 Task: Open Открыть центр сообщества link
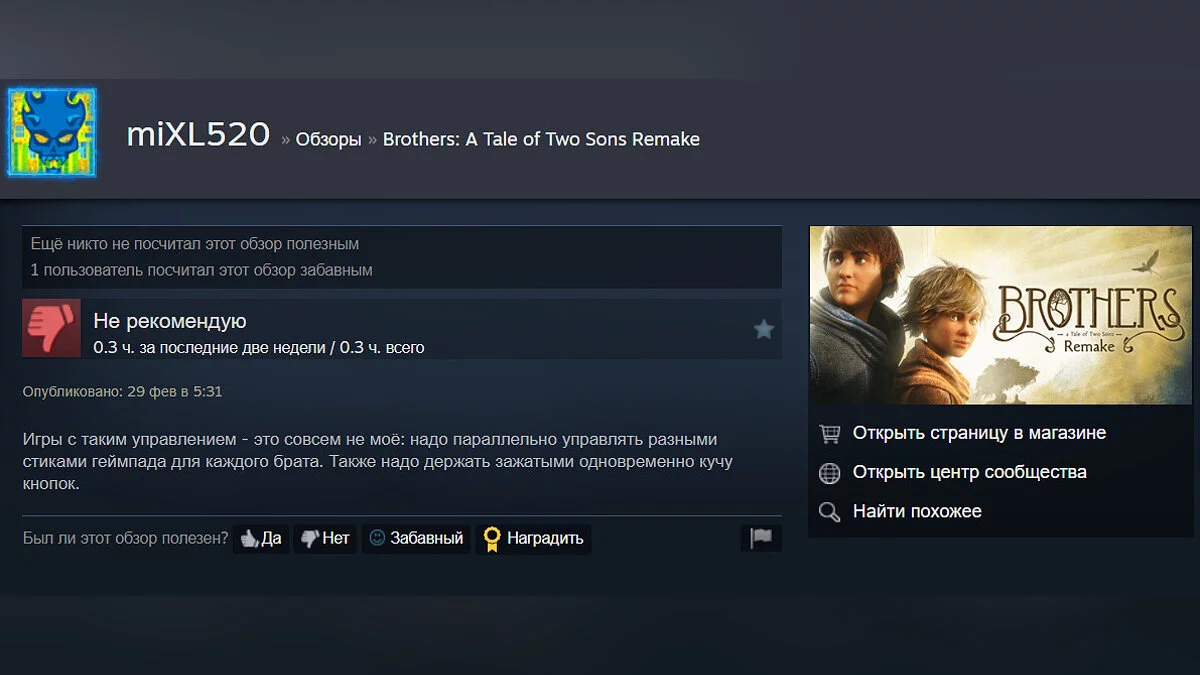(x=969, y=472)
